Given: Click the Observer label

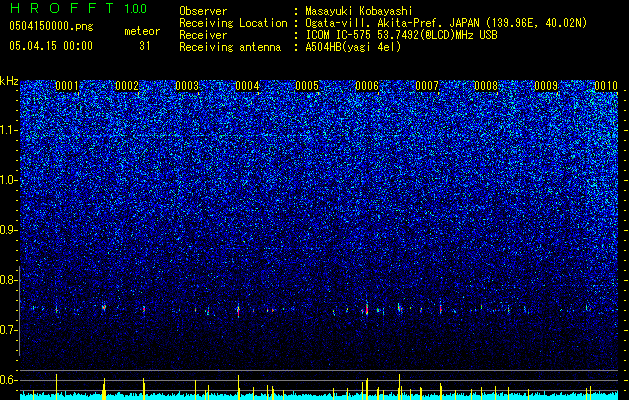Looking at the screenshot, I should pos(203,11).
